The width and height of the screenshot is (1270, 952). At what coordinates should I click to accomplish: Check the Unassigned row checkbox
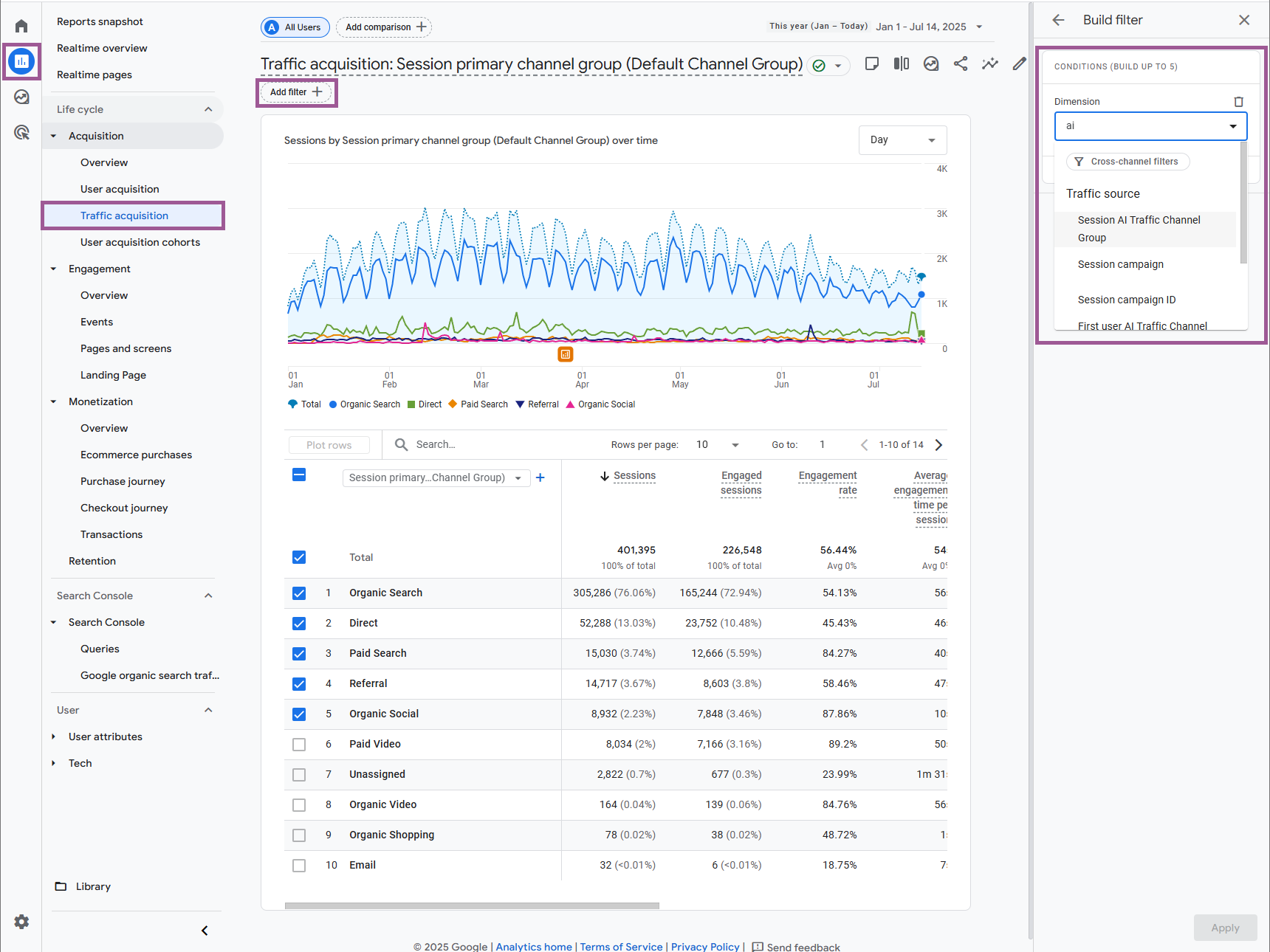(x=299, y=774)
